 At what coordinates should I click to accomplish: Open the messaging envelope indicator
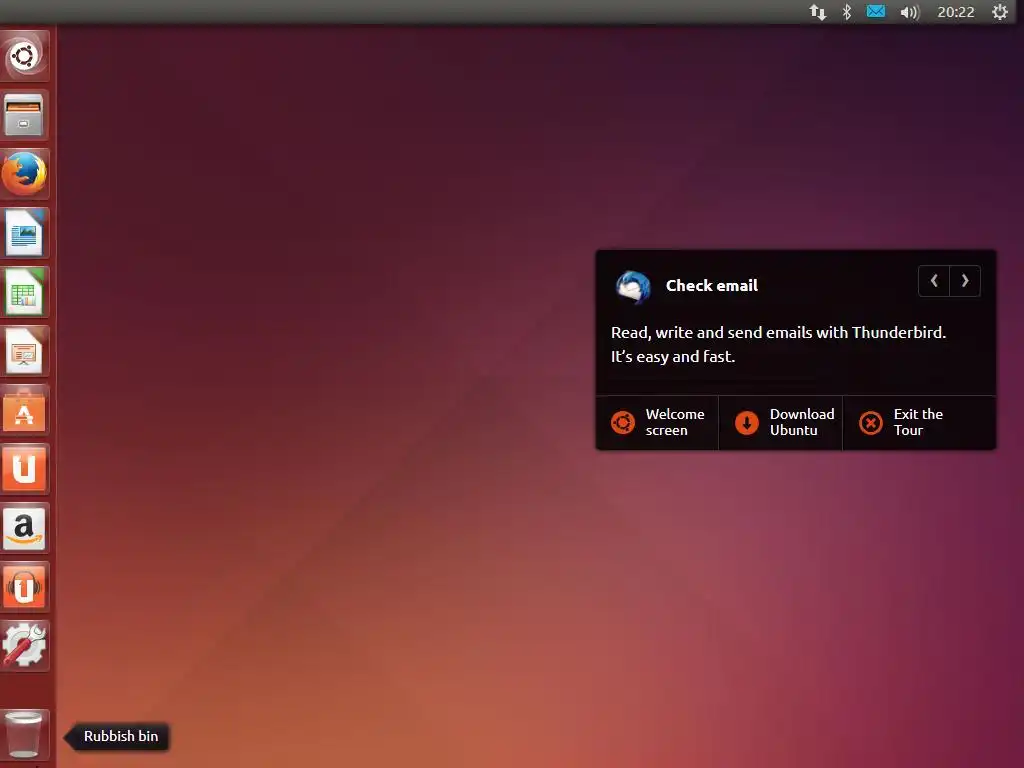pyautogui.click(x=876, y=12)
